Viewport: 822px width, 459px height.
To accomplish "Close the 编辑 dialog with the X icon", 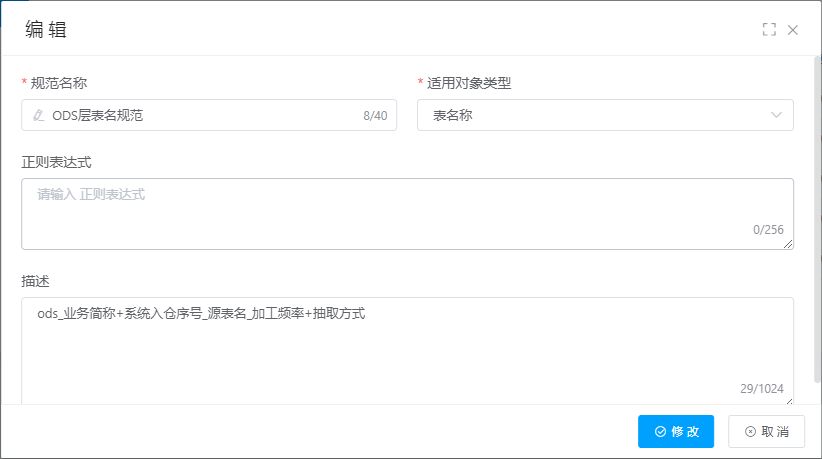I will [x=793, y=30].
